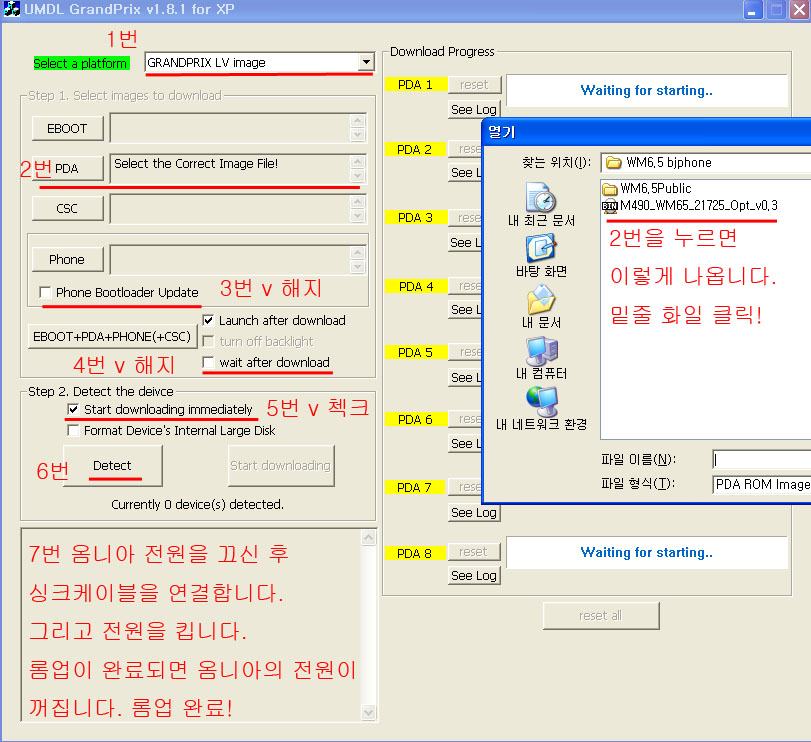Viewport: 811px width, 742px height.
Task: Click the CSC image button
Action: click(67, 208)
